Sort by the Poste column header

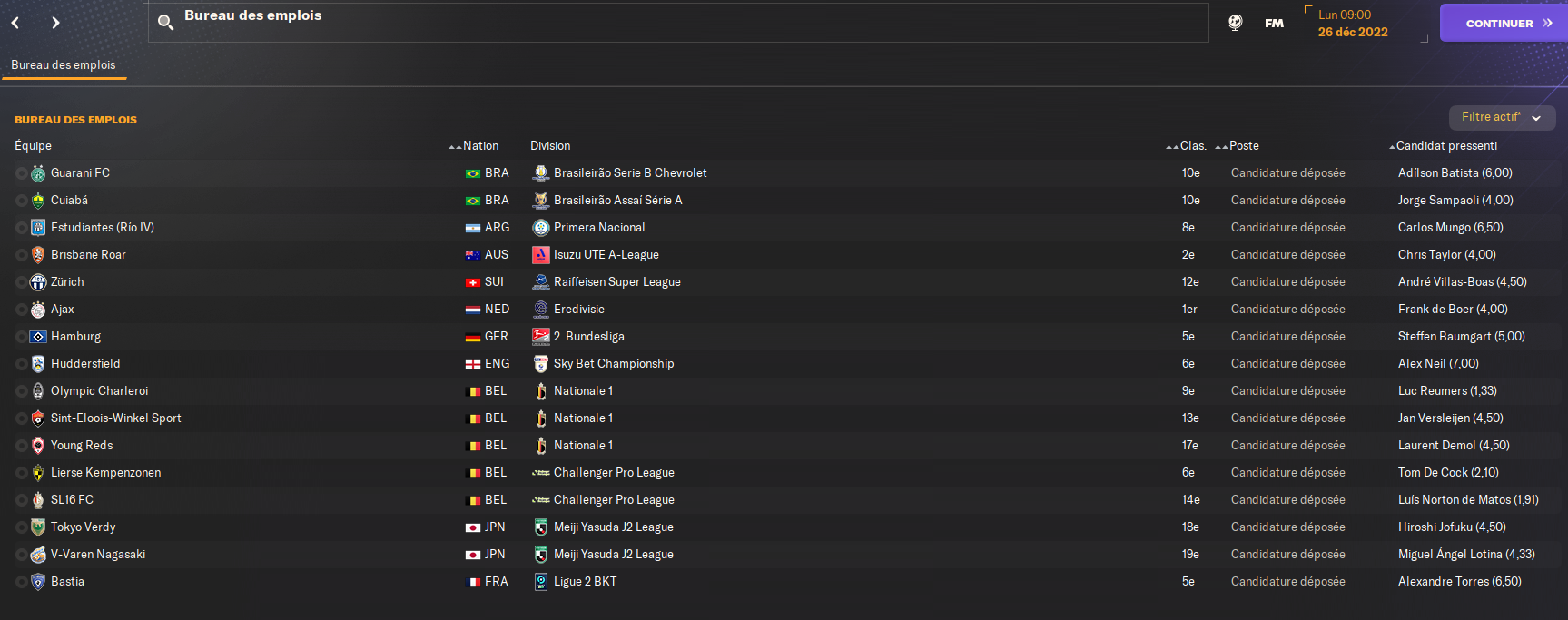coord(1244,146)
